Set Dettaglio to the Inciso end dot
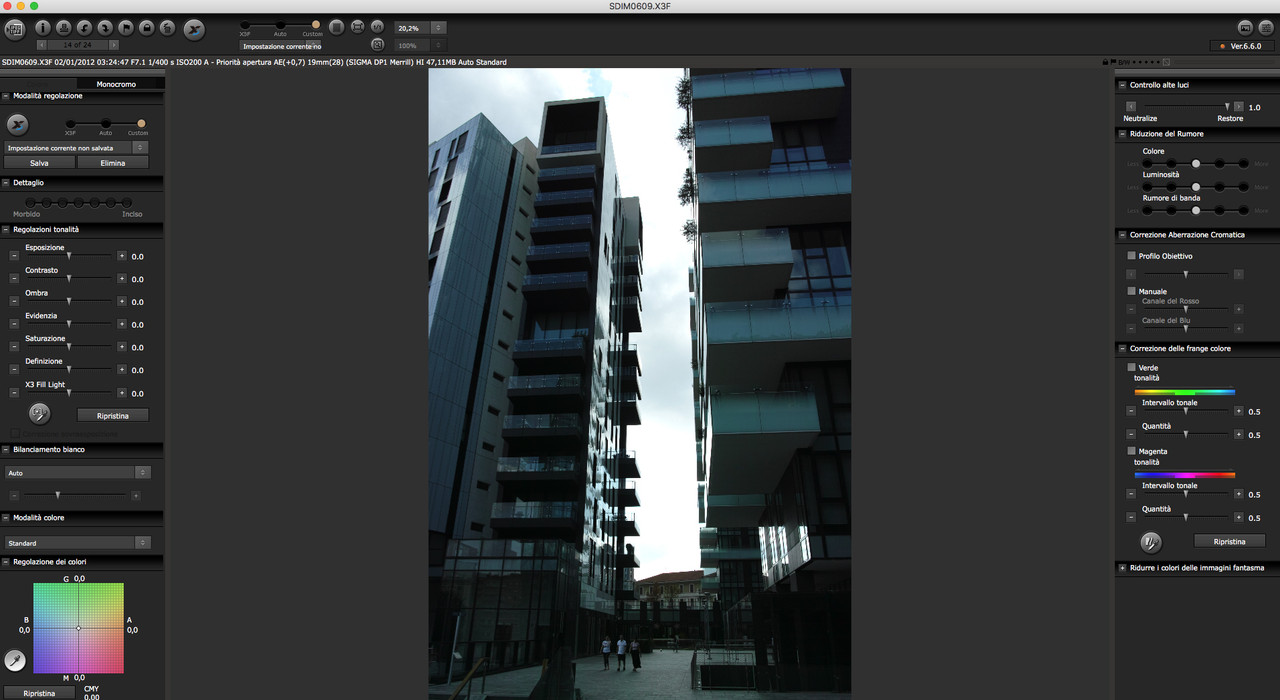Viewport: 1280px width, 700px height. coord(127,202)
